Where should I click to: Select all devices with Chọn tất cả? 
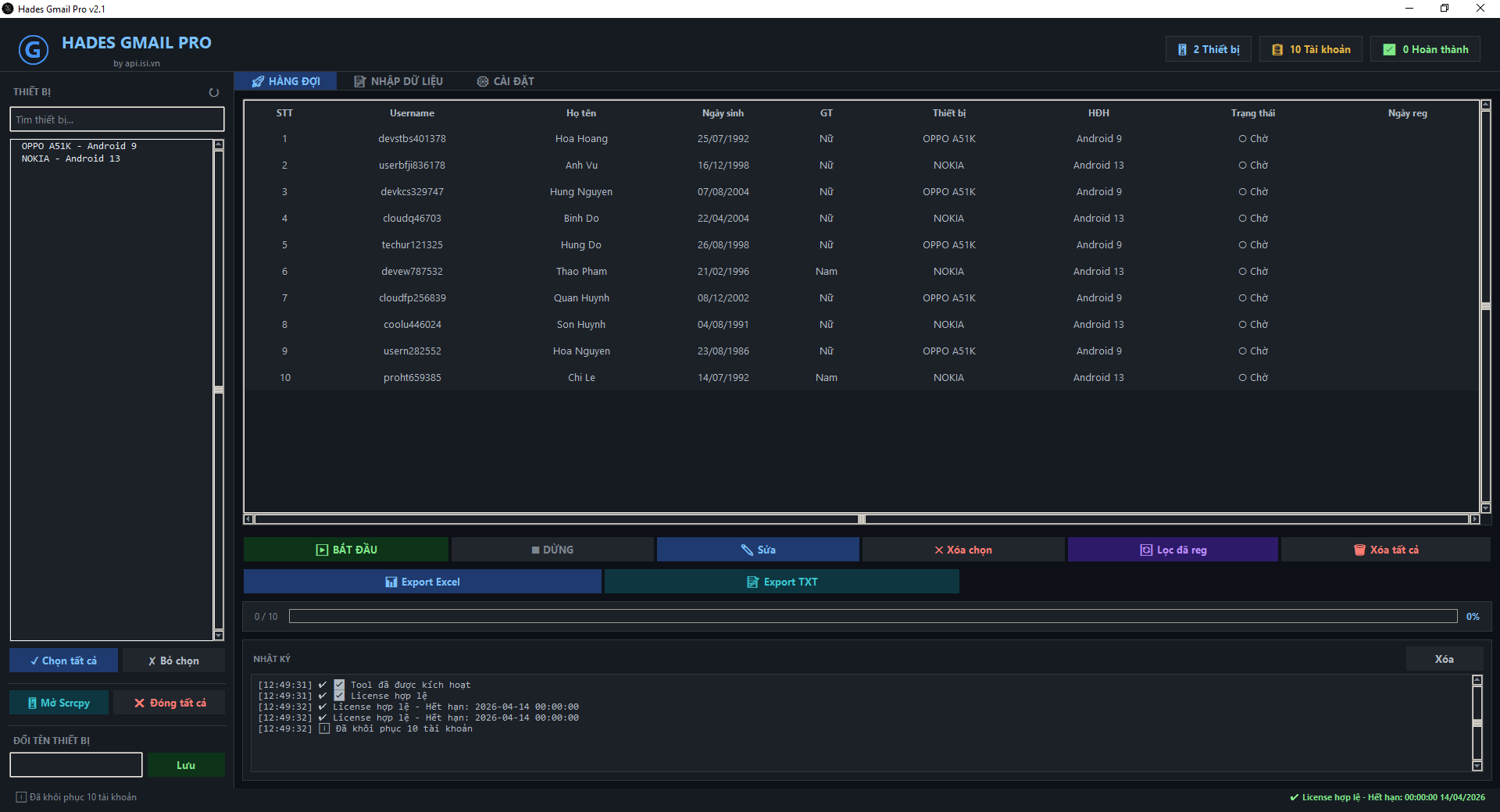tap(63, 661)
